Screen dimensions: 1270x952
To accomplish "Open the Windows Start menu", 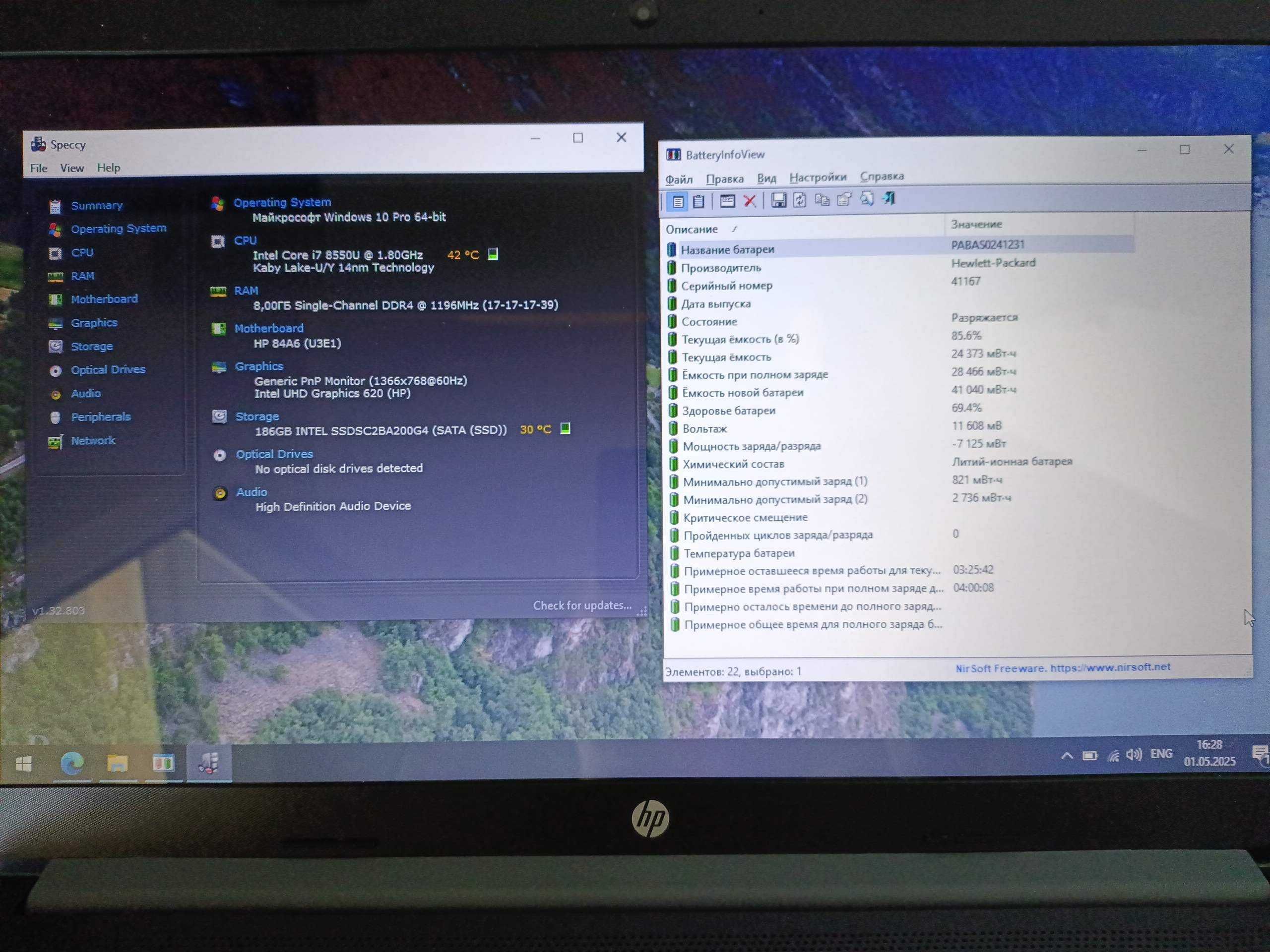I will pos(23,764).
